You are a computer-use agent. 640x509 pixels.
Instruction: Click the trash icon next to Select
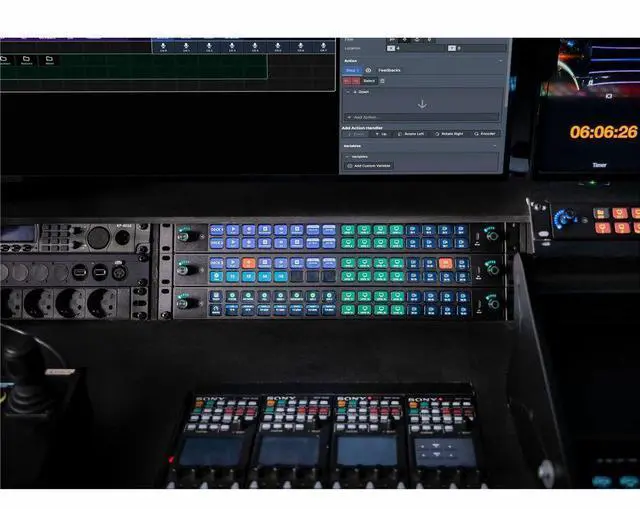coord(382,81)
